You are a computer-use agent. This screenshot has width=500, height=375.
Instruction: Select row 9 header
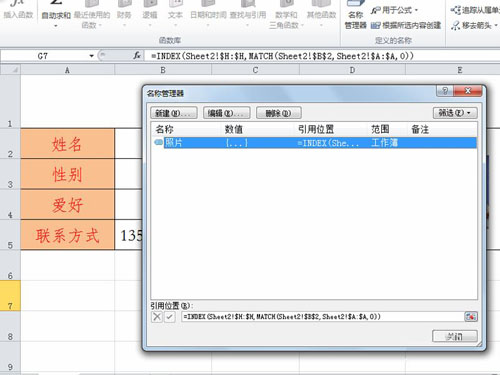[x=10, y=357]
